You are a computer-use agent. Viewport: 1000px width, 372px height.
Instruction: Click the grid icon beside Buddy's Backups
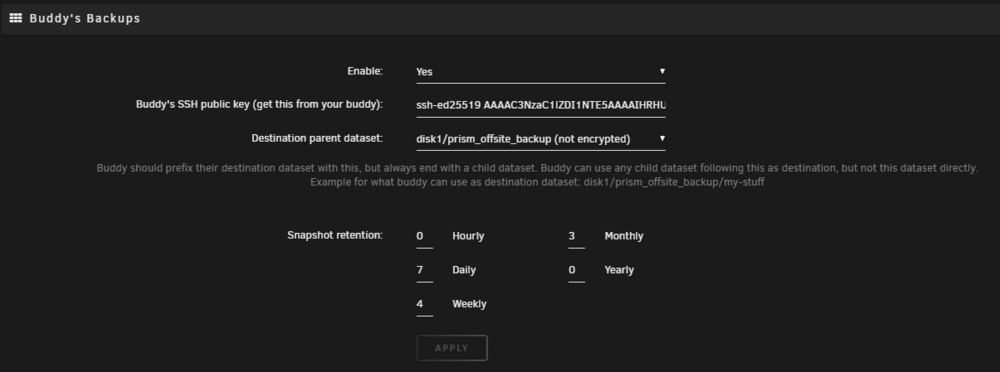coord(16,19)
